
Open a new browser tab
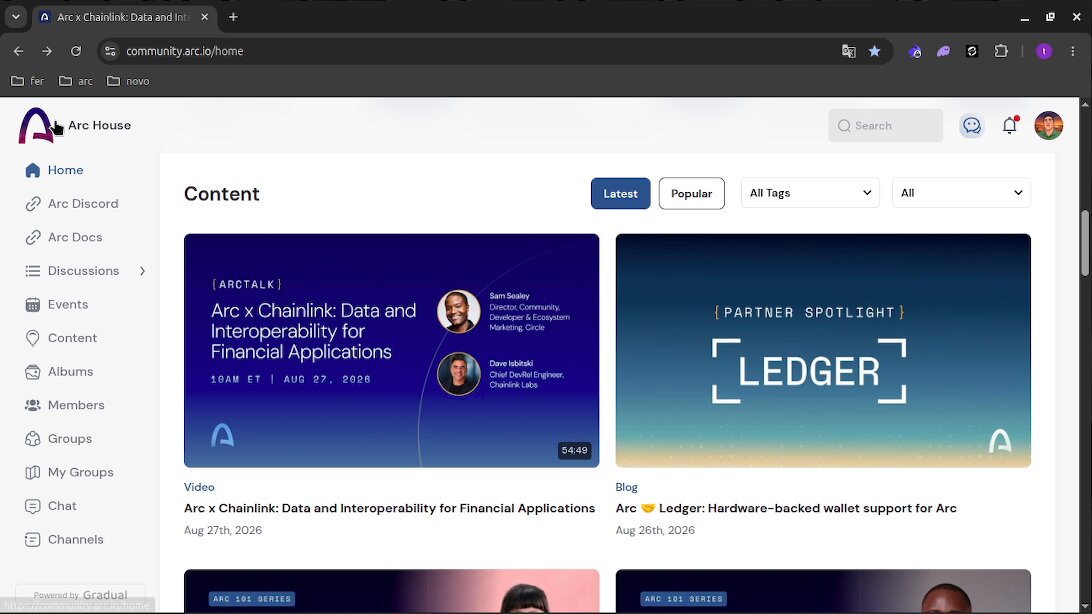coord(233,17)
